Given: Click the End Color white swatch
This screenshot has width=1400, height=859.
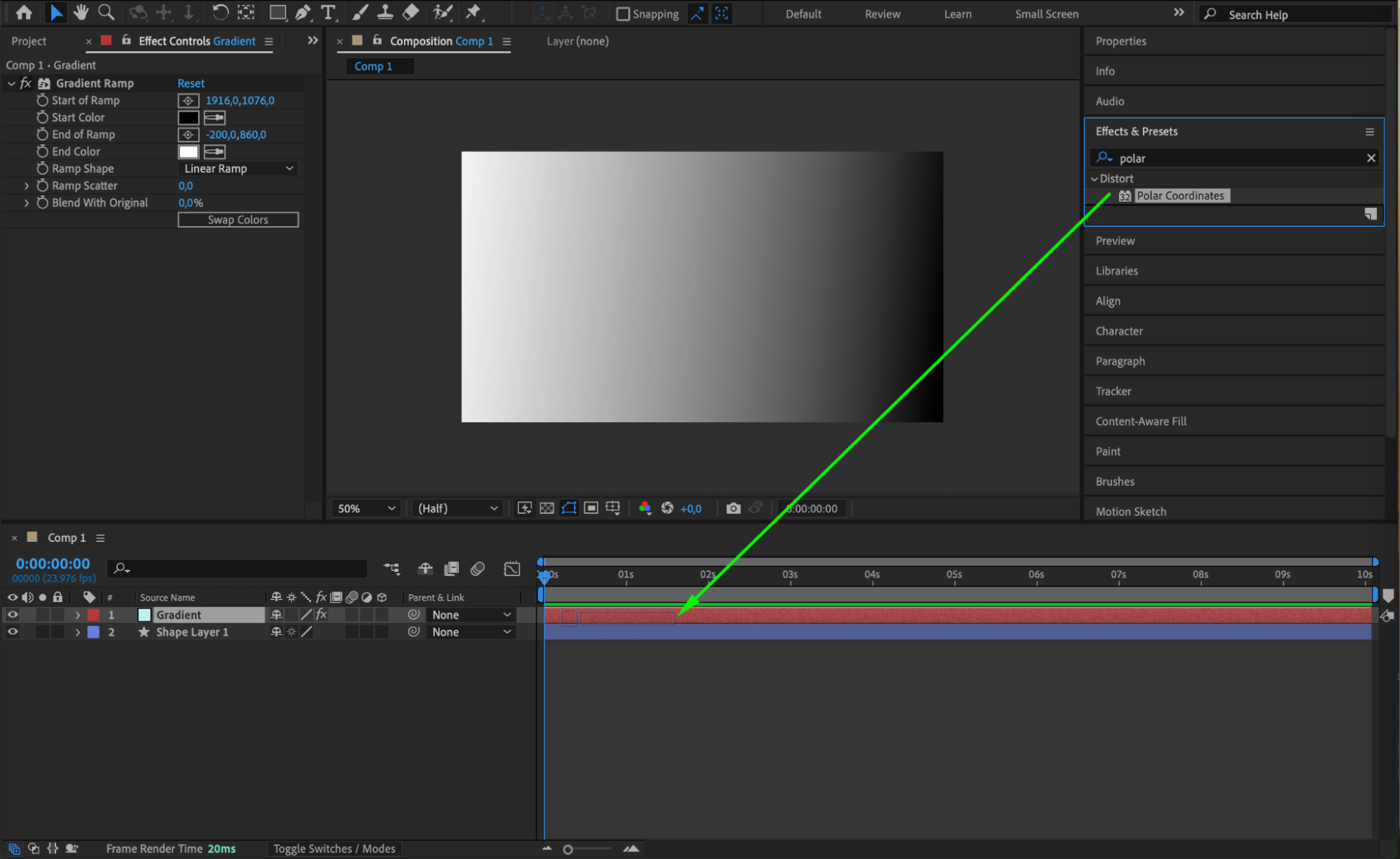Looking at the screenshot, I should 188,152.
